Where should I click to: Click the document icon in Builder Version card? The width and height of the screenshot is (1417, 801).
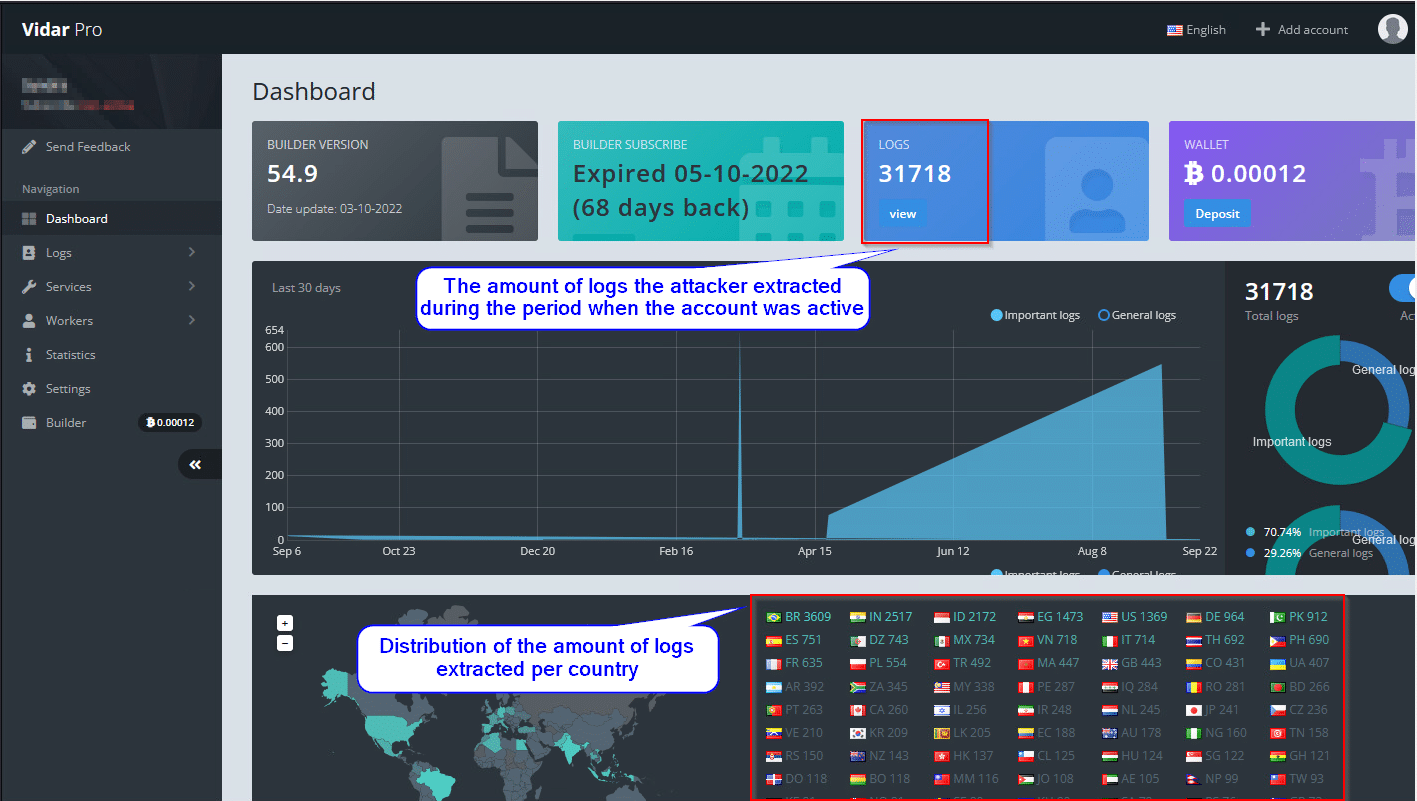490,190
